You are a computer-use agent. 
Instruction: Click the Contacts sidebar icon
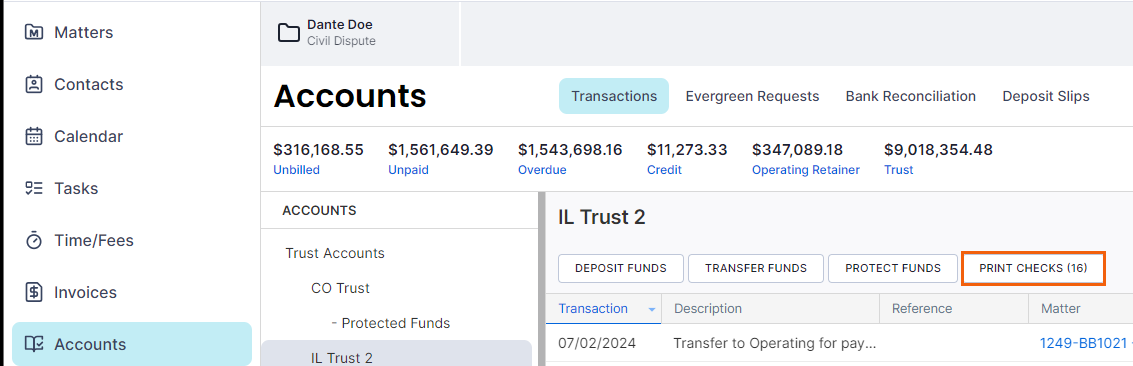(x=33, y=84)
